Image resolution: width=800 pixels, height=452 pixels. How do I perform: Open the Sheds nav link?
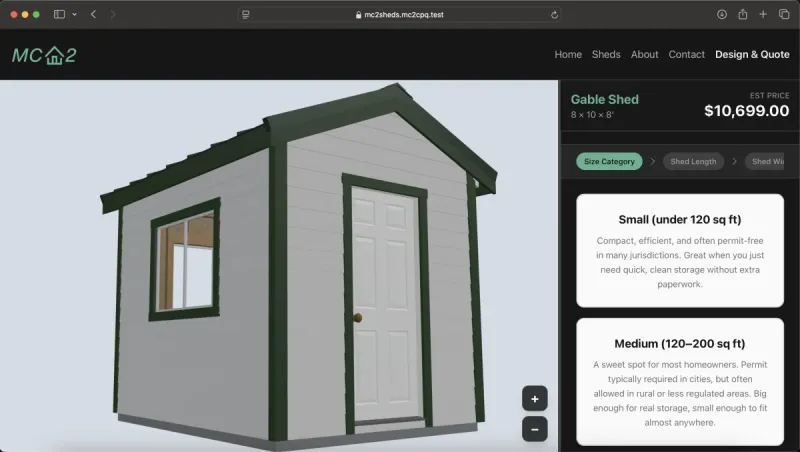click(x=606, y=54)
